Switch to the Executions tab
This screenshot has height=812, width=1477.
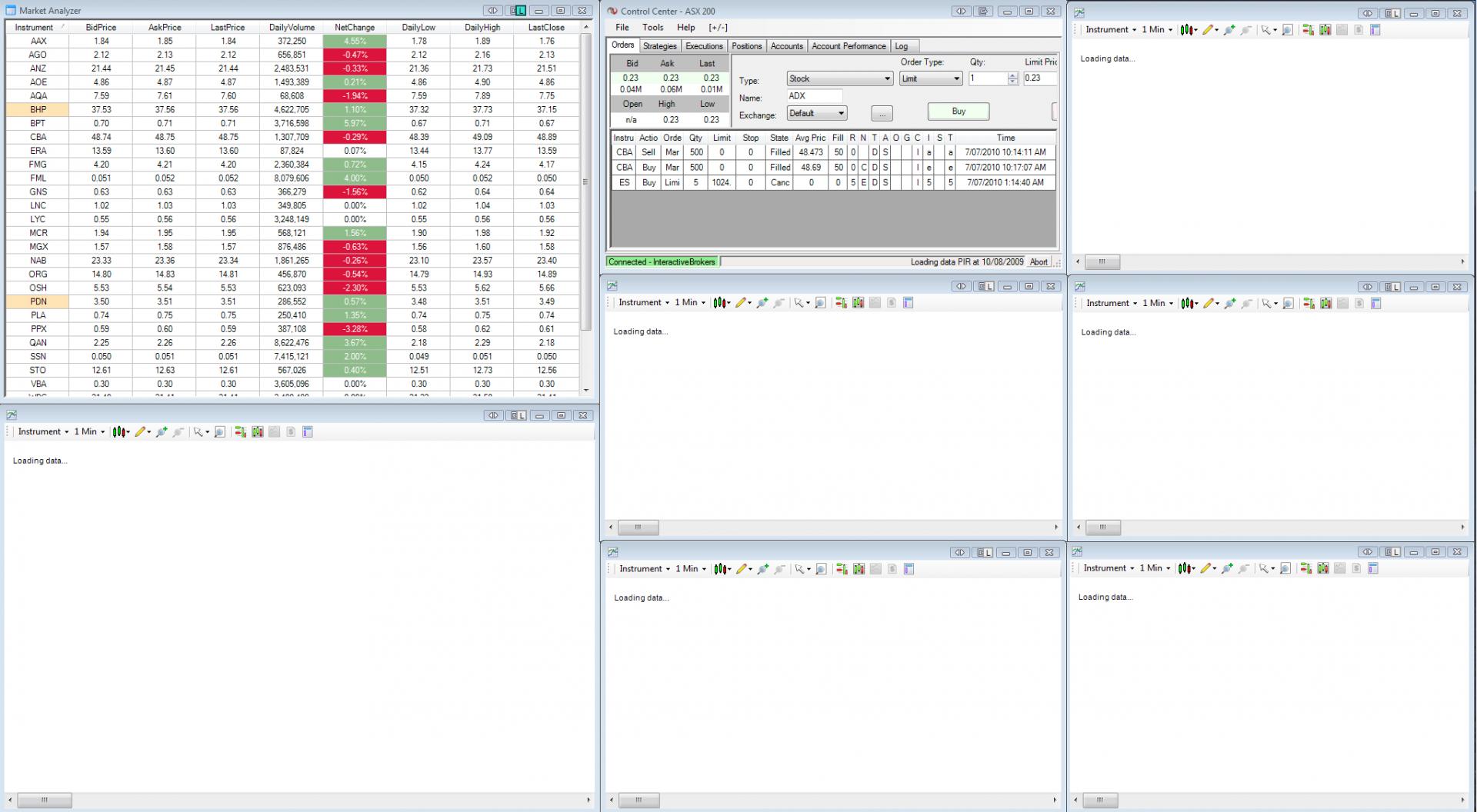coord(704,46)
